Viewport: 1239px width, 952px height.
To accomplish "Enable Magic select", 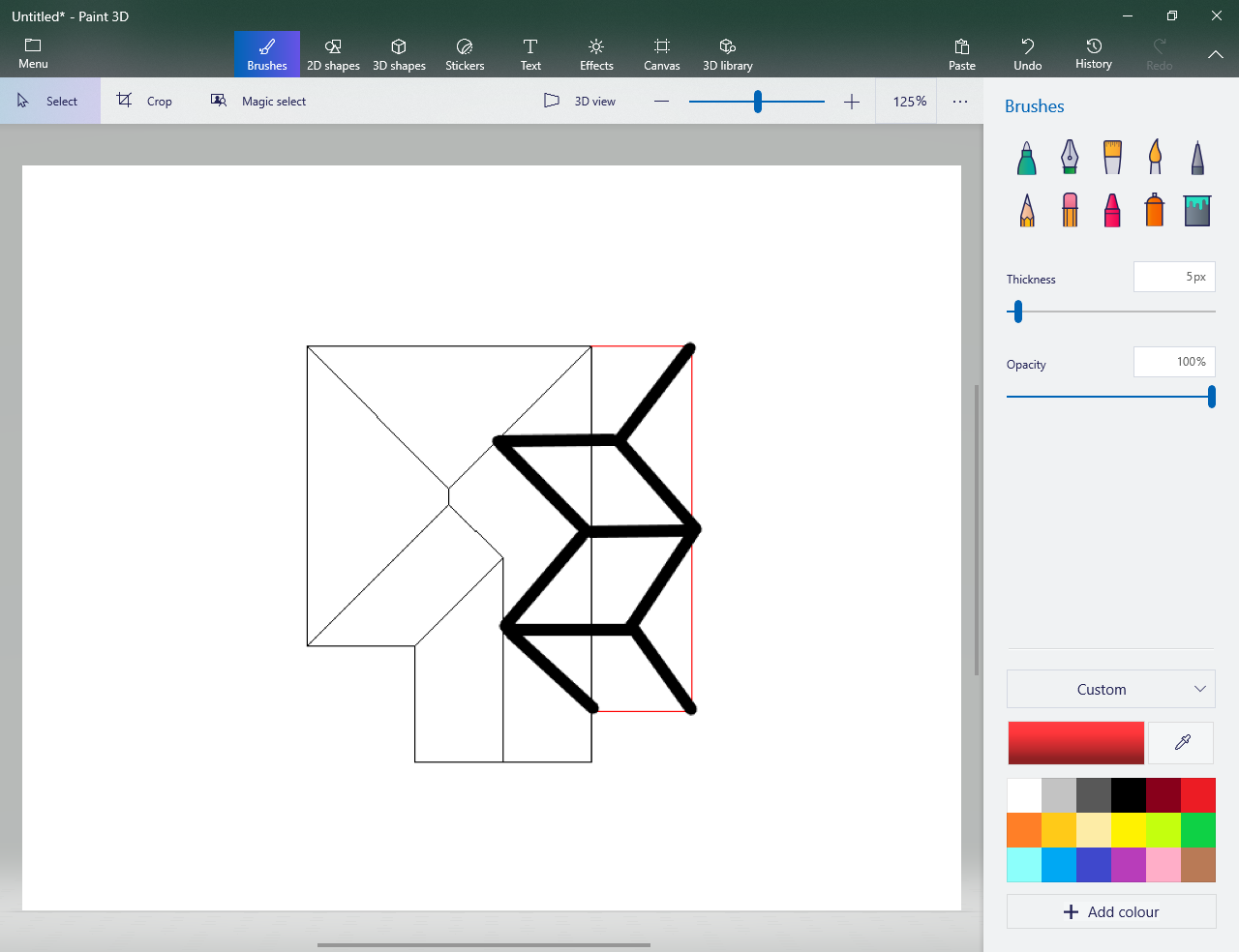I will pyautogui.click(x=258, y=102).
